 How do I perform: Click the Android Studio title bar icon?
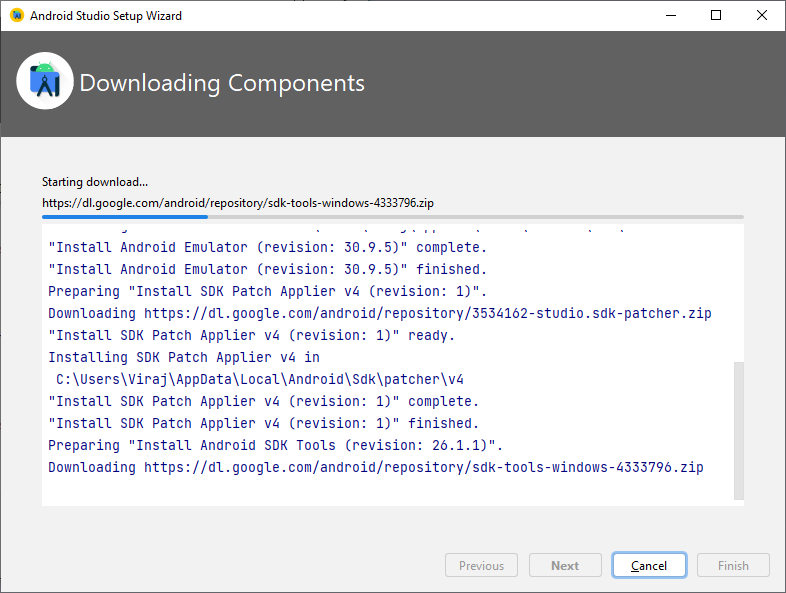[x=17, y=16]
